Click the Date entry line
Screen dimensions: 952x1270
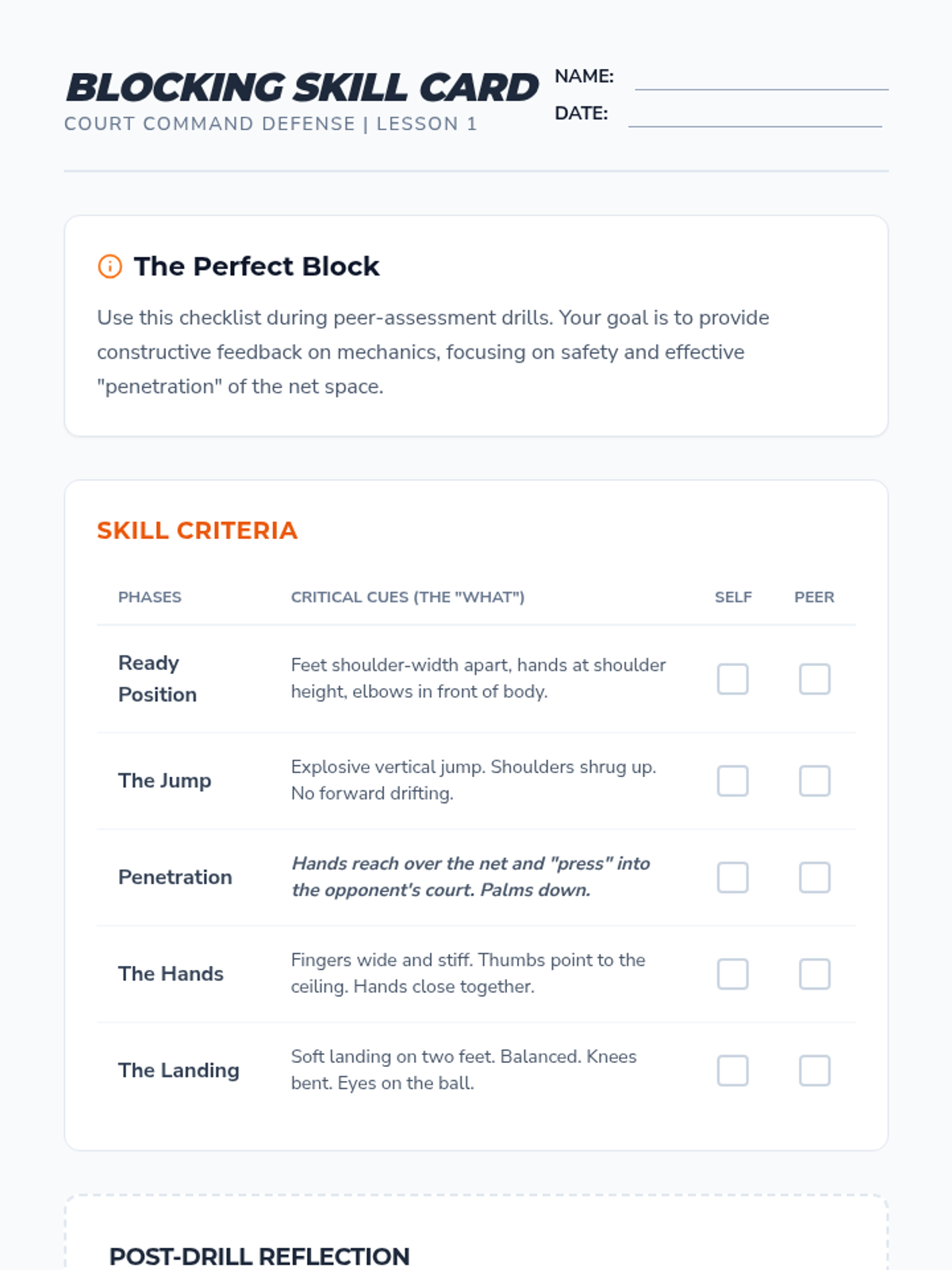click(x=754, y=118)
